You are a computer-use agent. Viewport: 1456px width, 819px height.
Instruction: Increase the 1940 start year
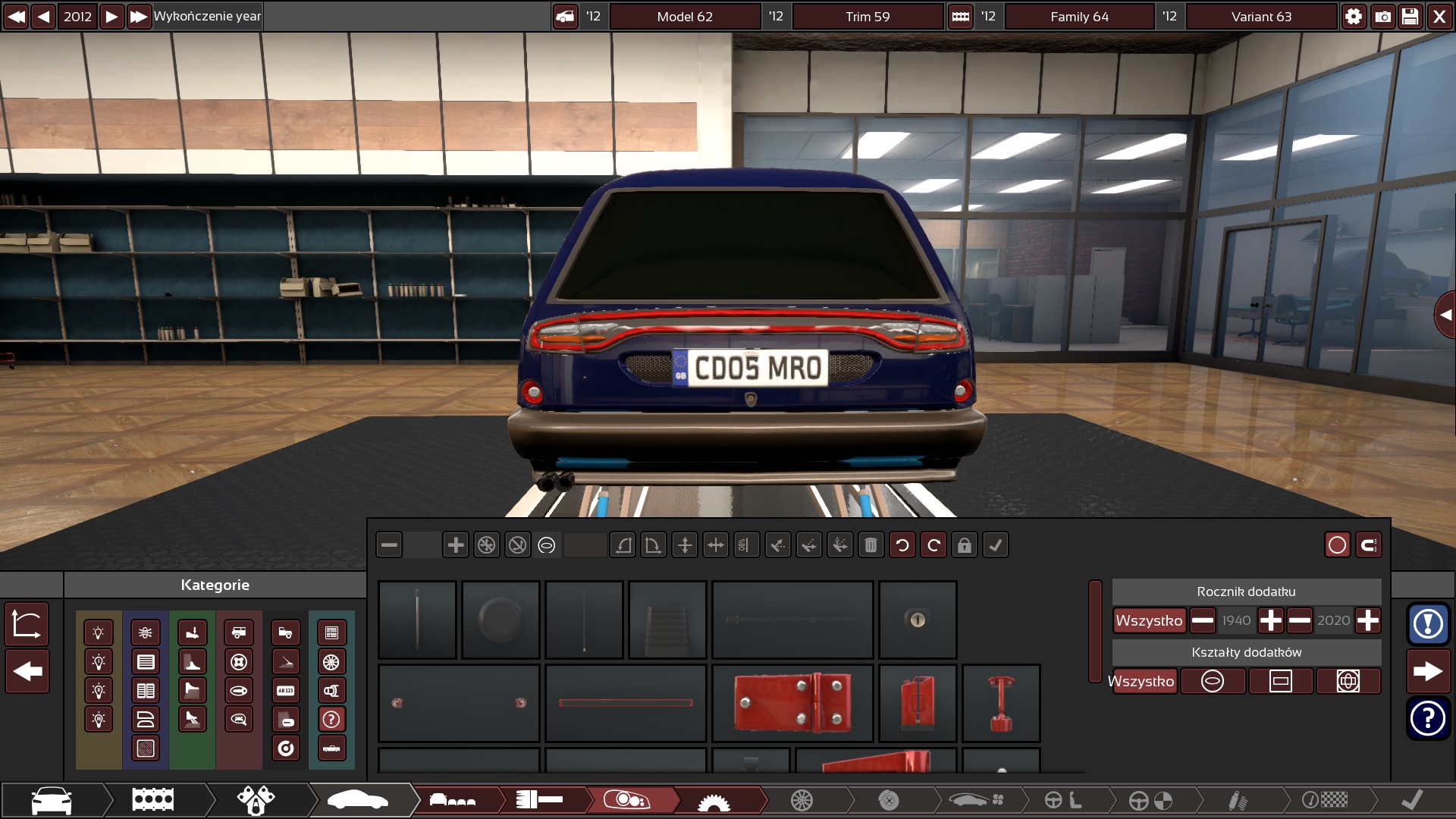1270,620
